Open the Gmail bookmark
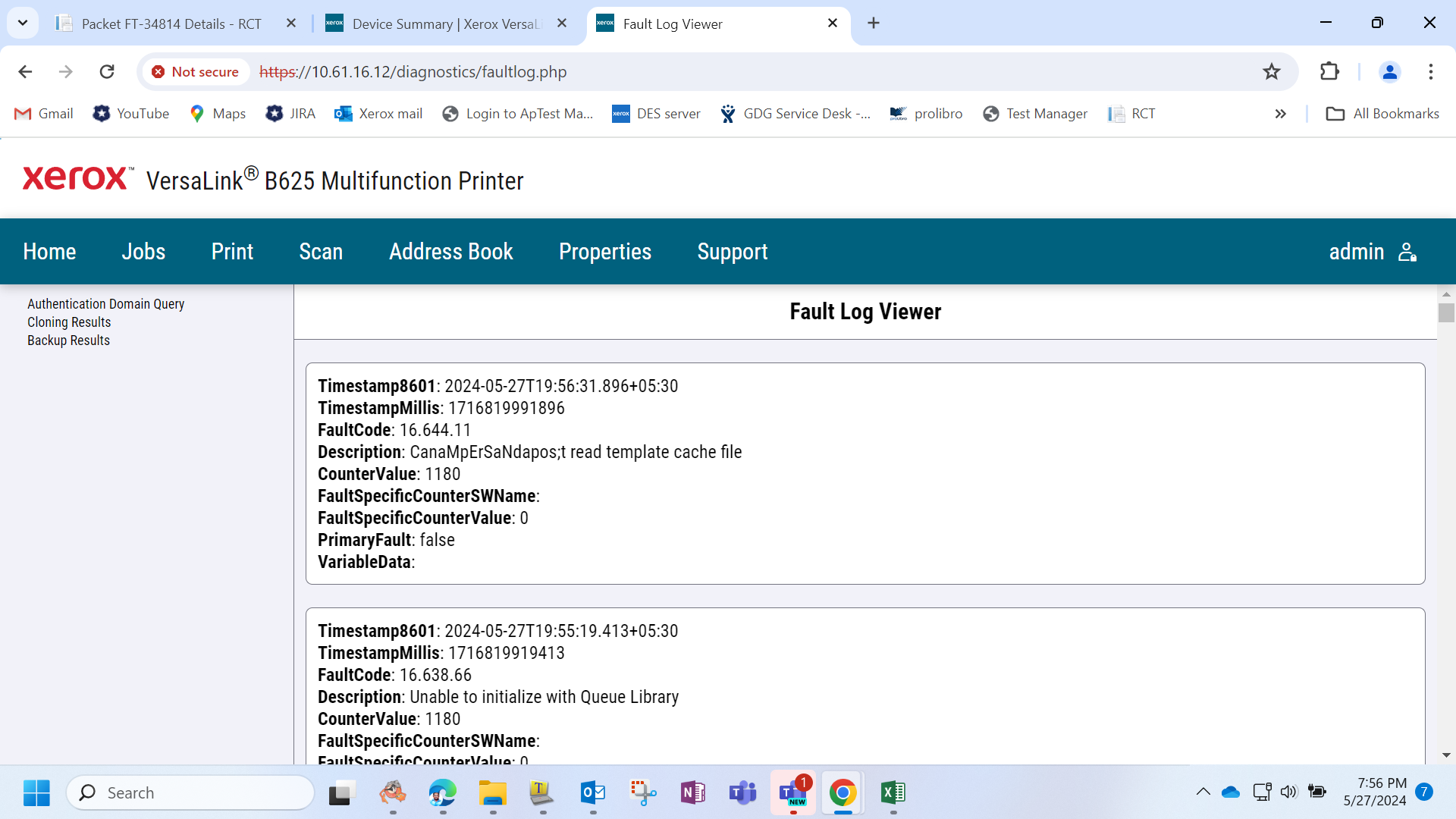 pyautogui.click(x=44, y=114)
